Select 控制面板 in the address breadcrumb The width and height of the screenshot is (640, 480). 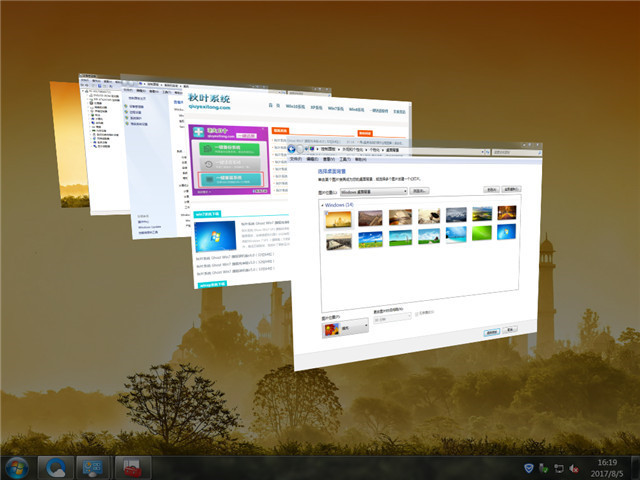pyautogui.click(x=327, y=150)
